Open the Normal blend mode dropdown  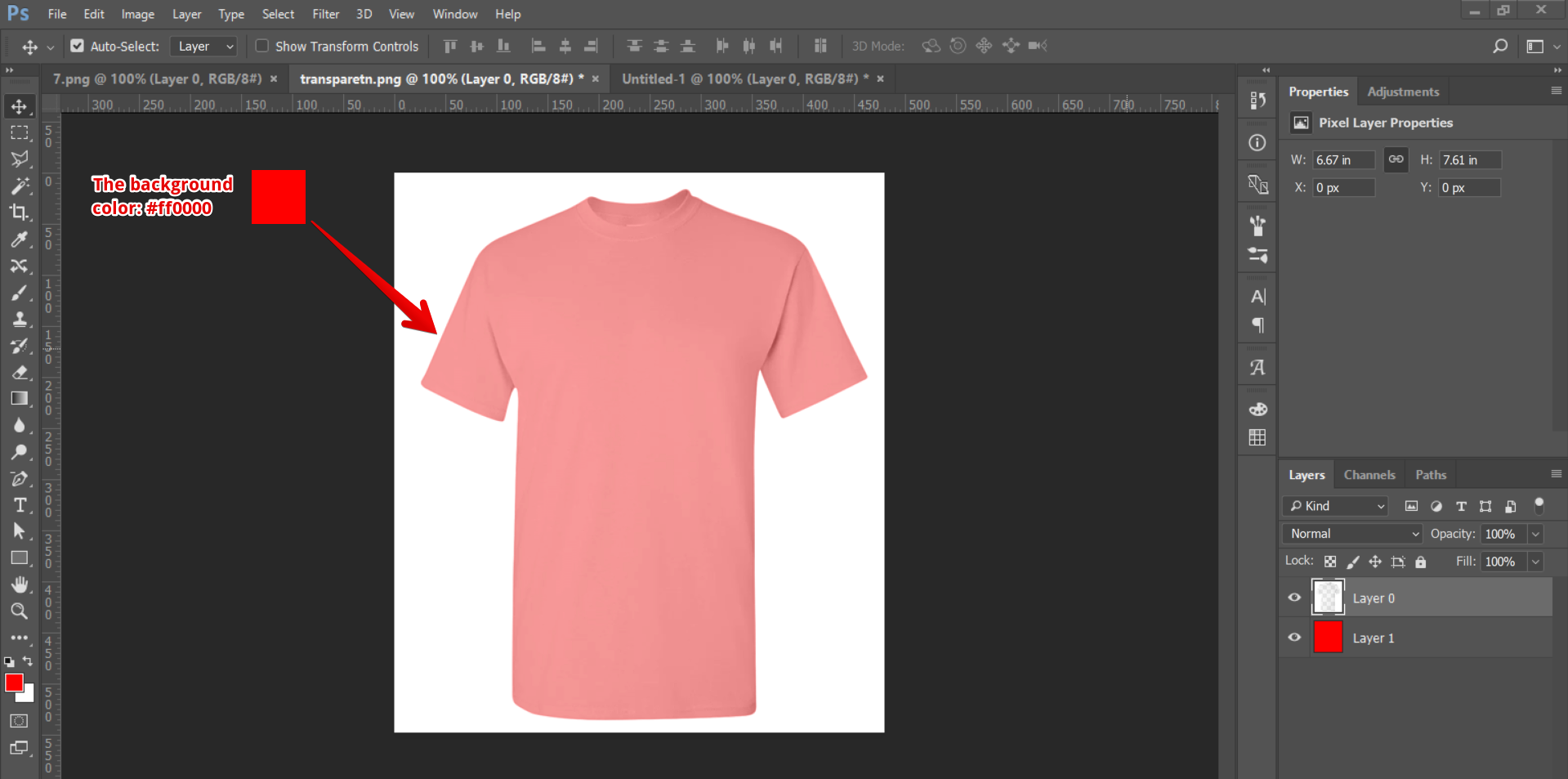(x=1353, y=534)
